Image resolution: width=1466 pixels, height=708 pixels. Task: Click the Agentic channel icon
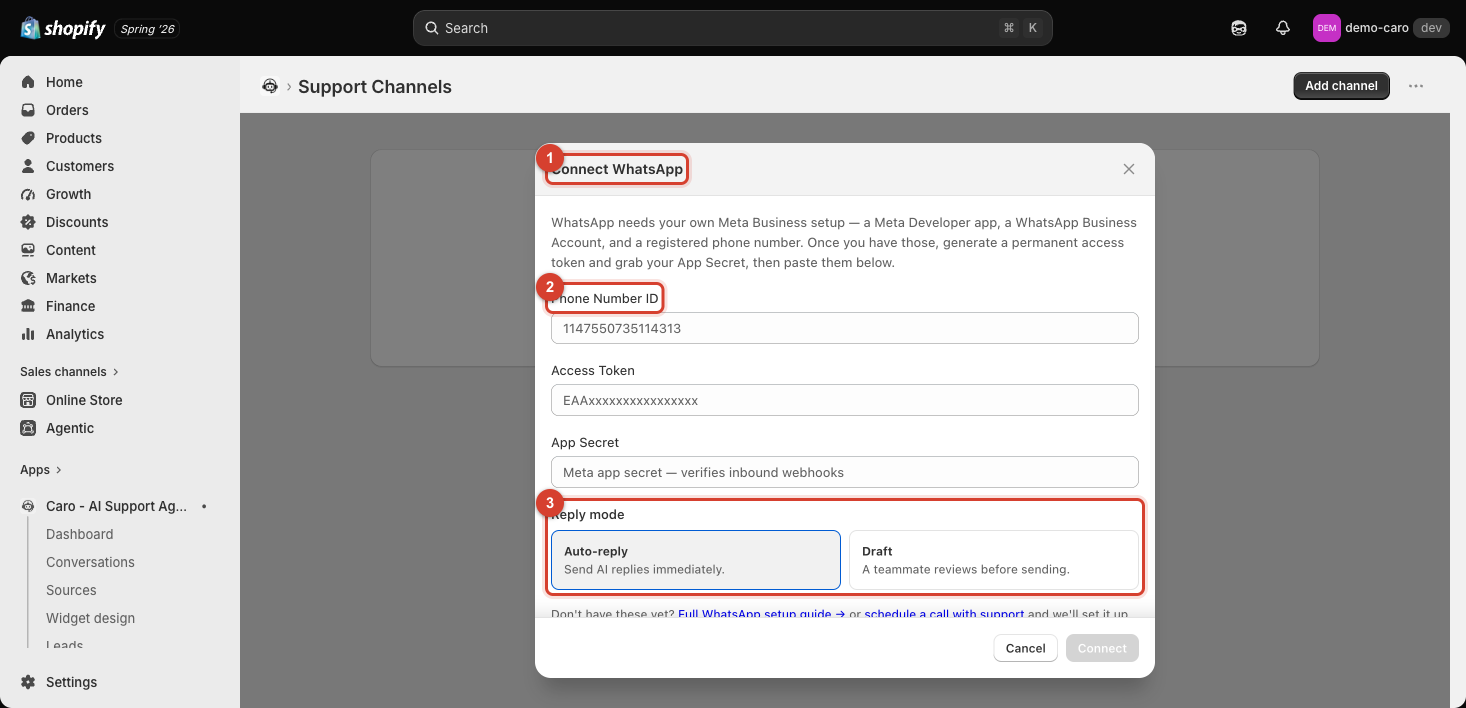[x=28, y=428]
